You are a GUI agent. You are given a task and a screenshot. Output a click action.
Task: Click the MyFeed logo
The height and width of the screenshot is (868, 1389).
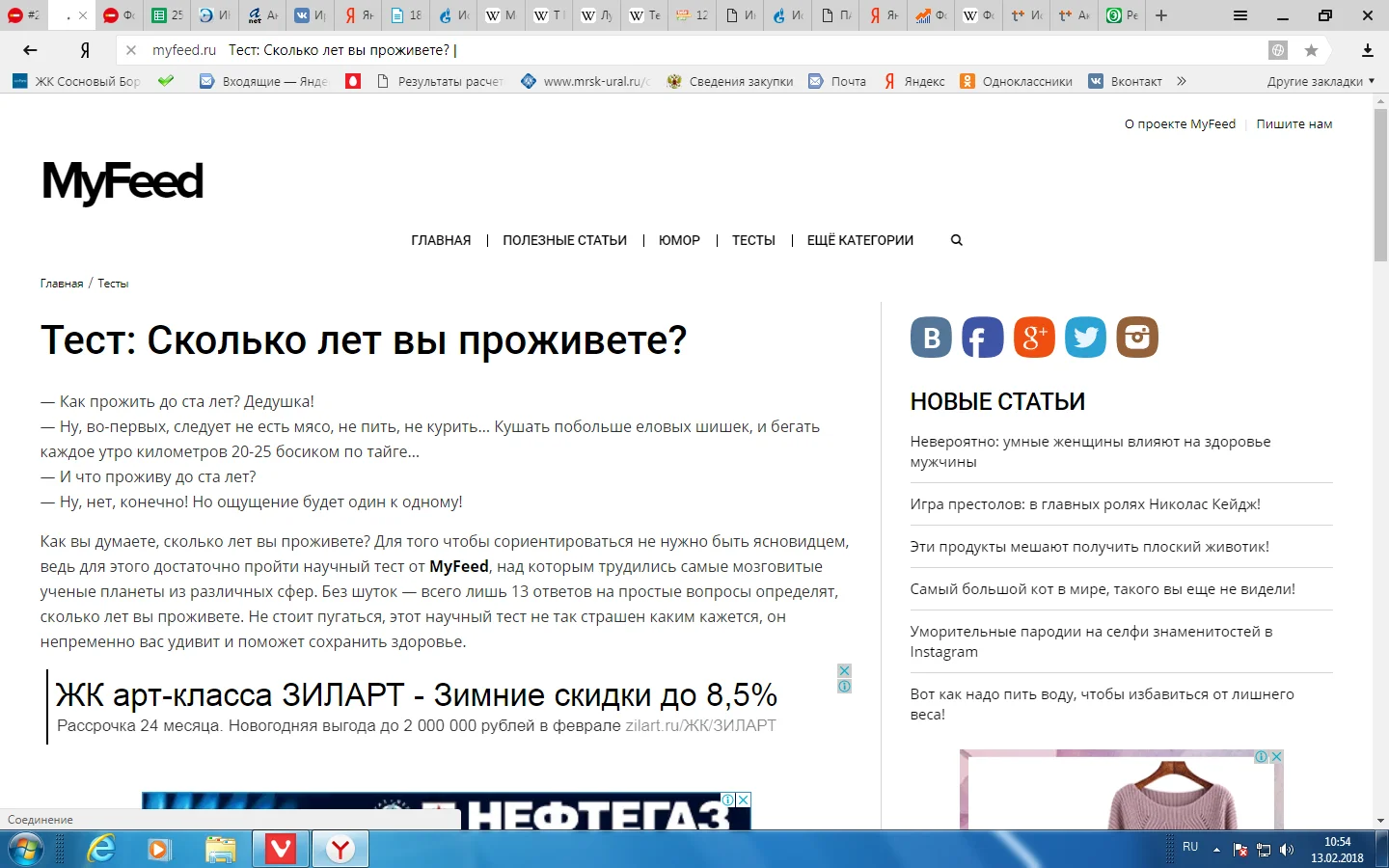[123, 181]
